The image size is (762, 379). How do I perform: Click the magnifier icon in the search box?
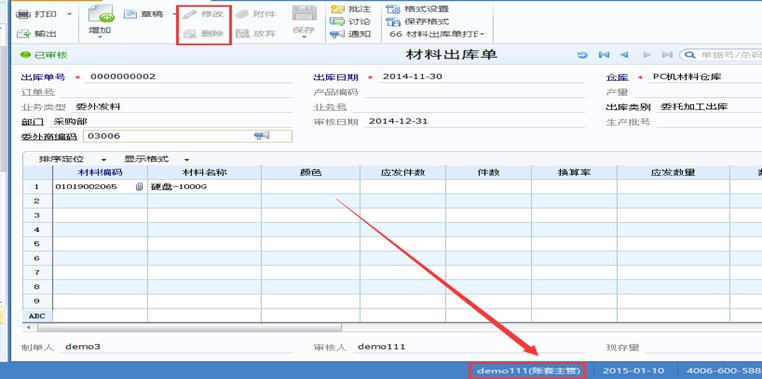point(689,55)
